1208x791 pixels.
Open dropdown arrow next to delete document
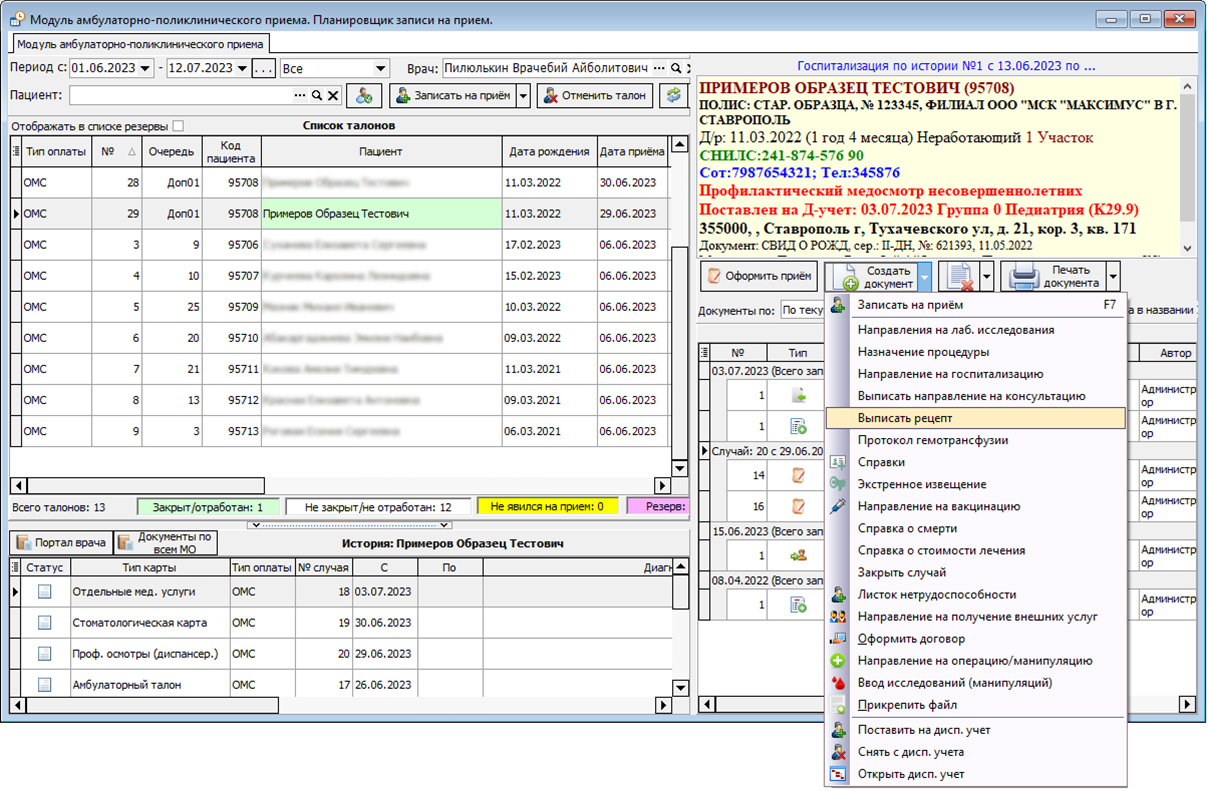(988, 276)
